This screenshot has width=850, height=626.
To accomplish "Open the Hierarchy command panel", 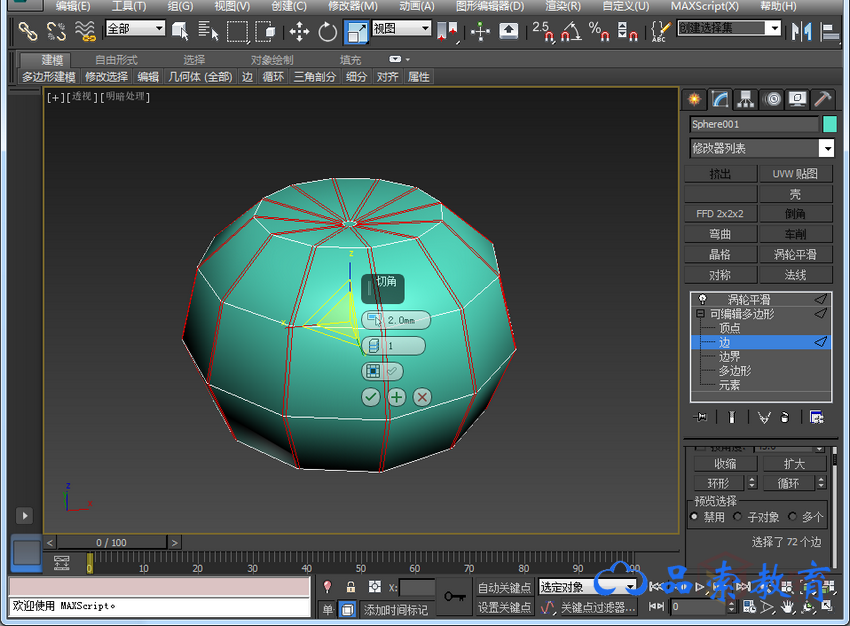I will 745,99.
